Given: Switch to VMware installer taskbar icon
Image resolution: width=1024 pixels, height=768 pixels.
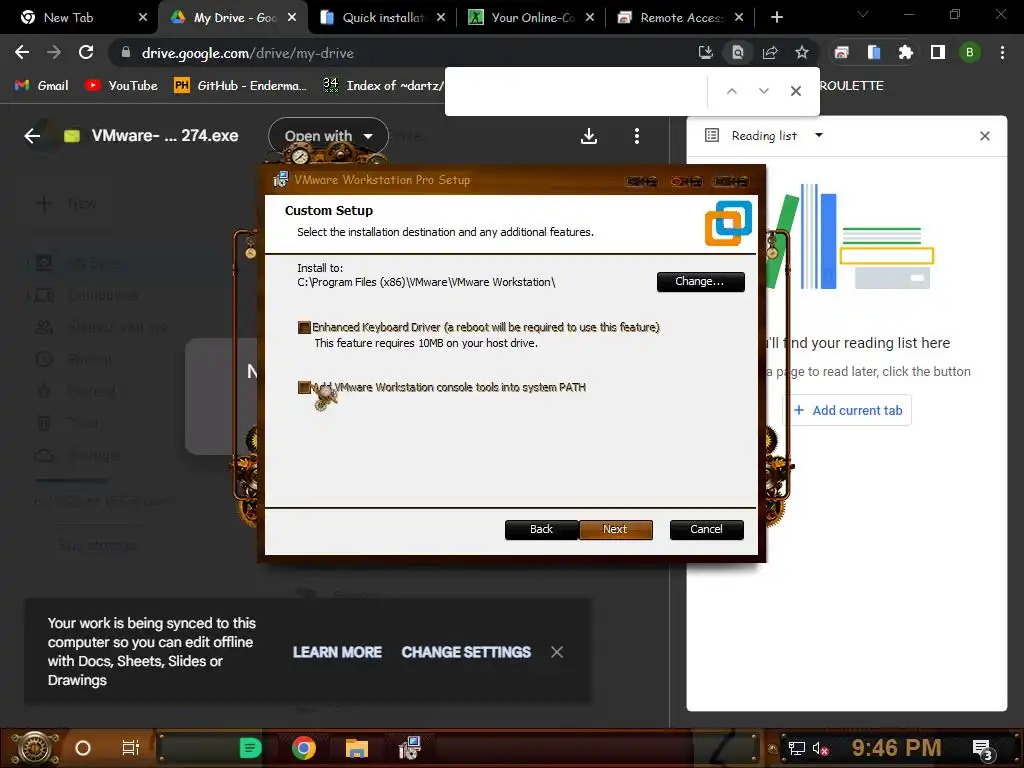Looking at the screenshot, I should click(410, 748).
